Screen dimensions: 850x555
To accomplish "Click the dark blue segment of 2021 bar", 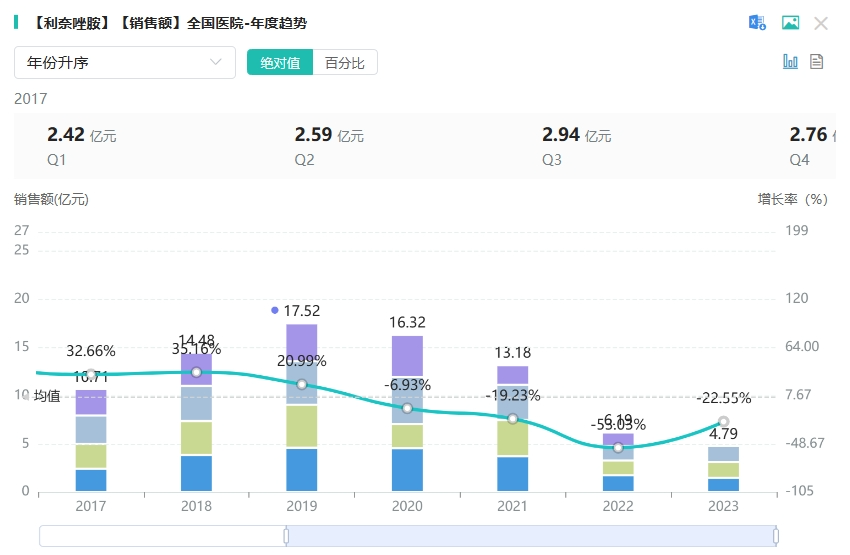I will pyautogui.click(x=513, y=474).
